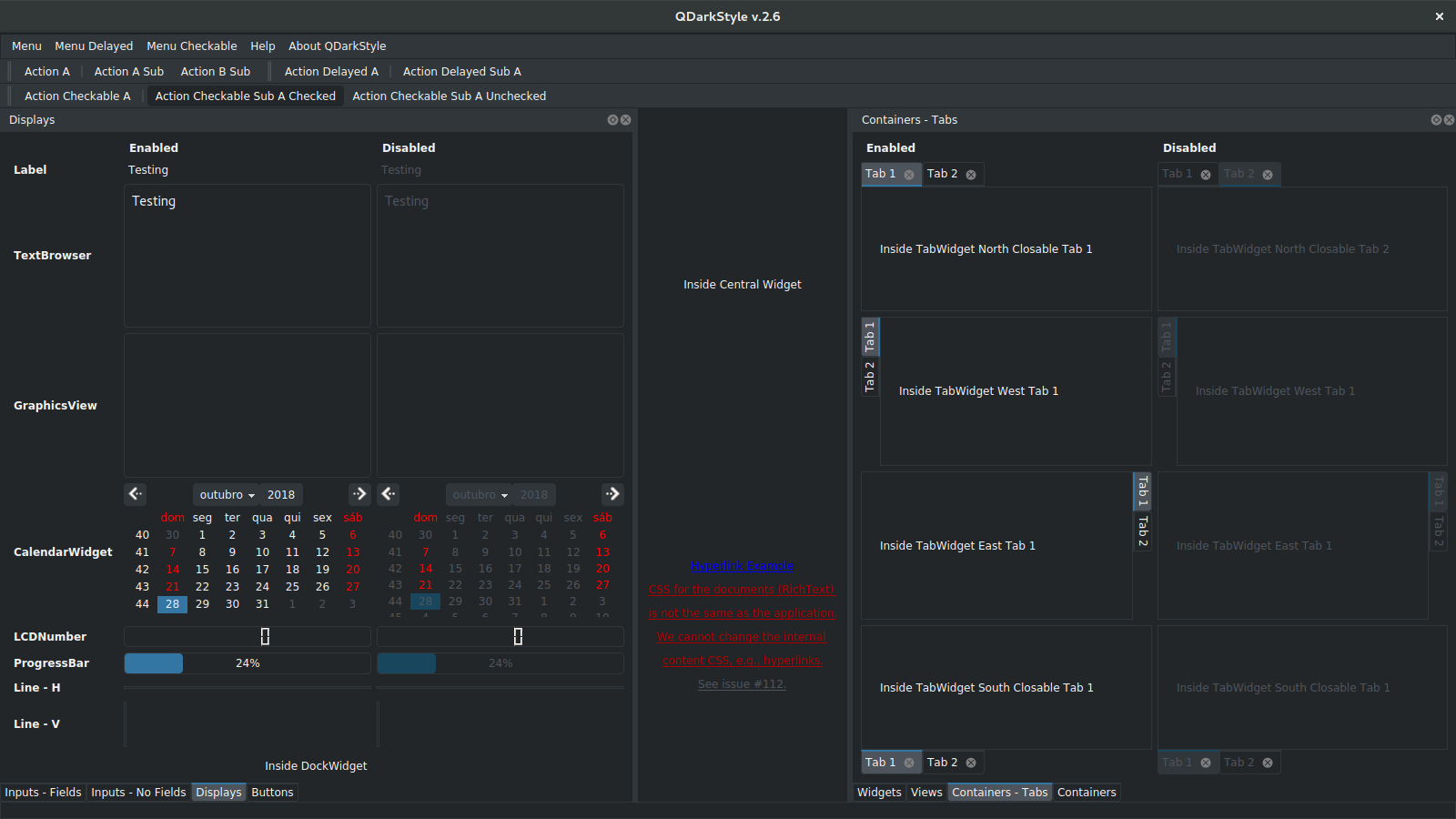The height and width of the screenshot is (819, 1456).
Task: Open the Menu Delayed menu
Action: point(94,46)
